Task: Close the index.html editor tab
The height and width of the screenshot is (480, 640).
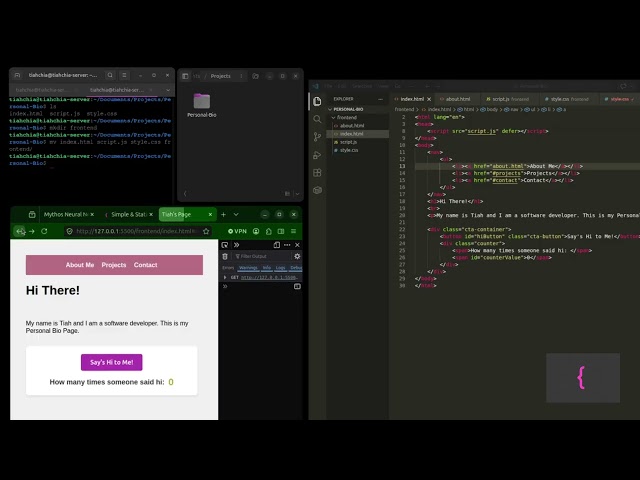Action: pyautogui.click(x=429, y=99)
